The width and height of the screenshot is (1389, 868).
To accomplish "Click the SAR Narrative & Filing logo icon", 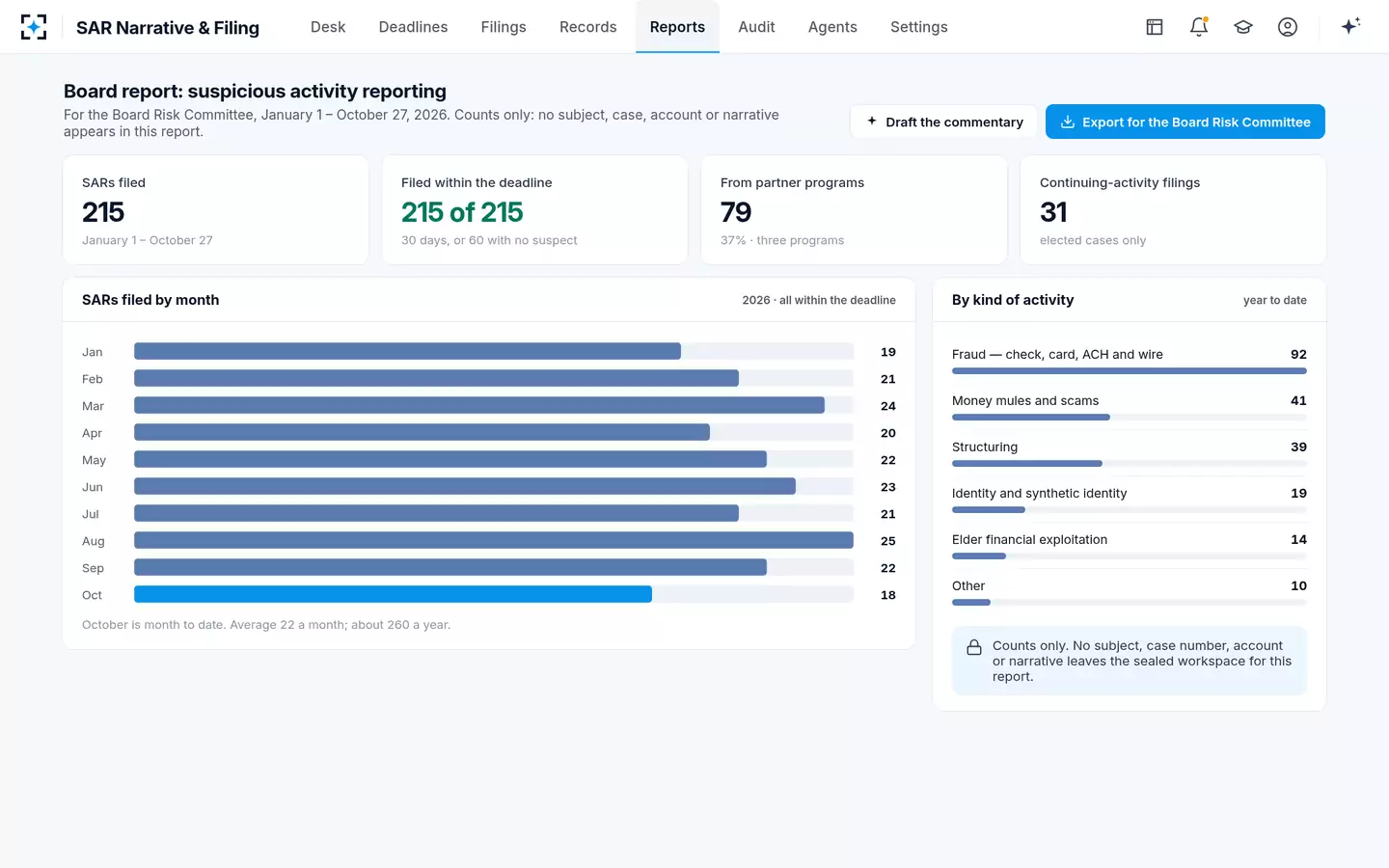I will click(x=34, y=27).
